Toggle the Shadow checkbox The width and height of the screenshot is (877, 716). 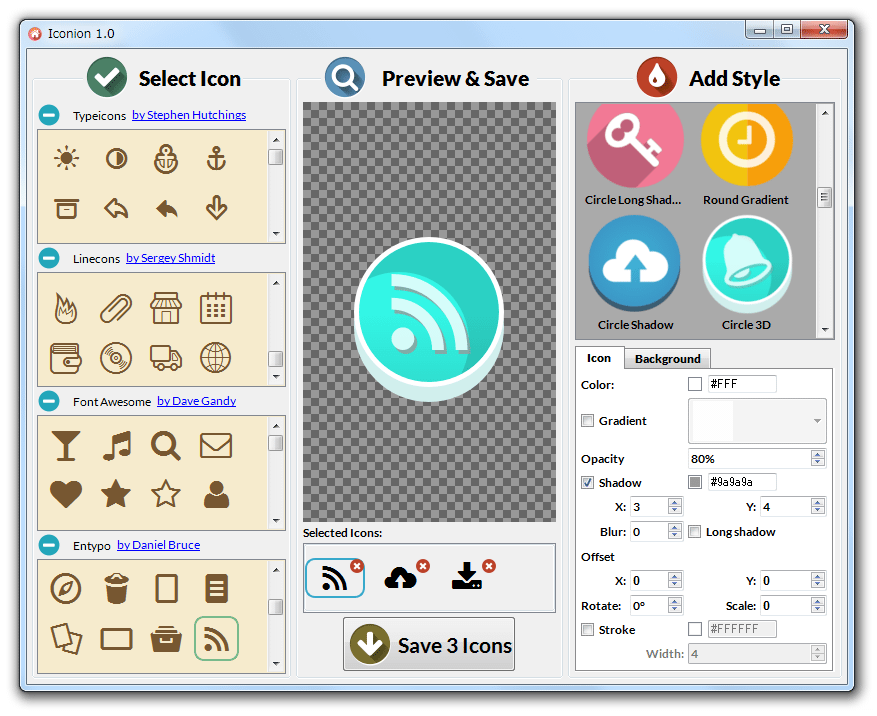[x=587, y=482]
